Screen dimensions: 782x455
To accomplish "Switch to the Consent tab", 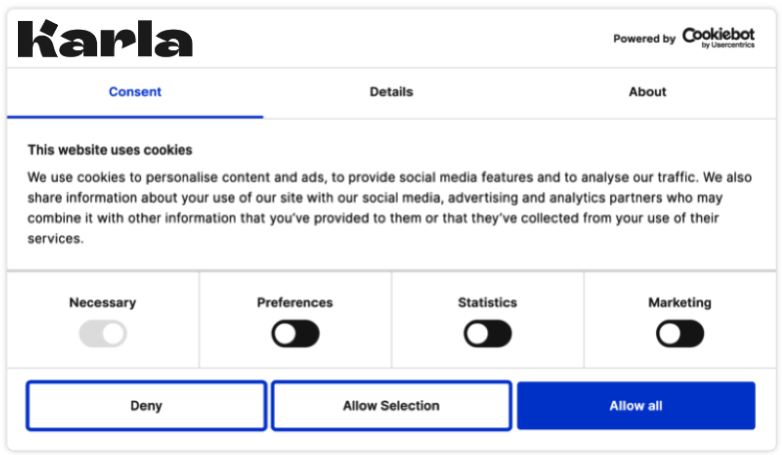I will 135,92.
